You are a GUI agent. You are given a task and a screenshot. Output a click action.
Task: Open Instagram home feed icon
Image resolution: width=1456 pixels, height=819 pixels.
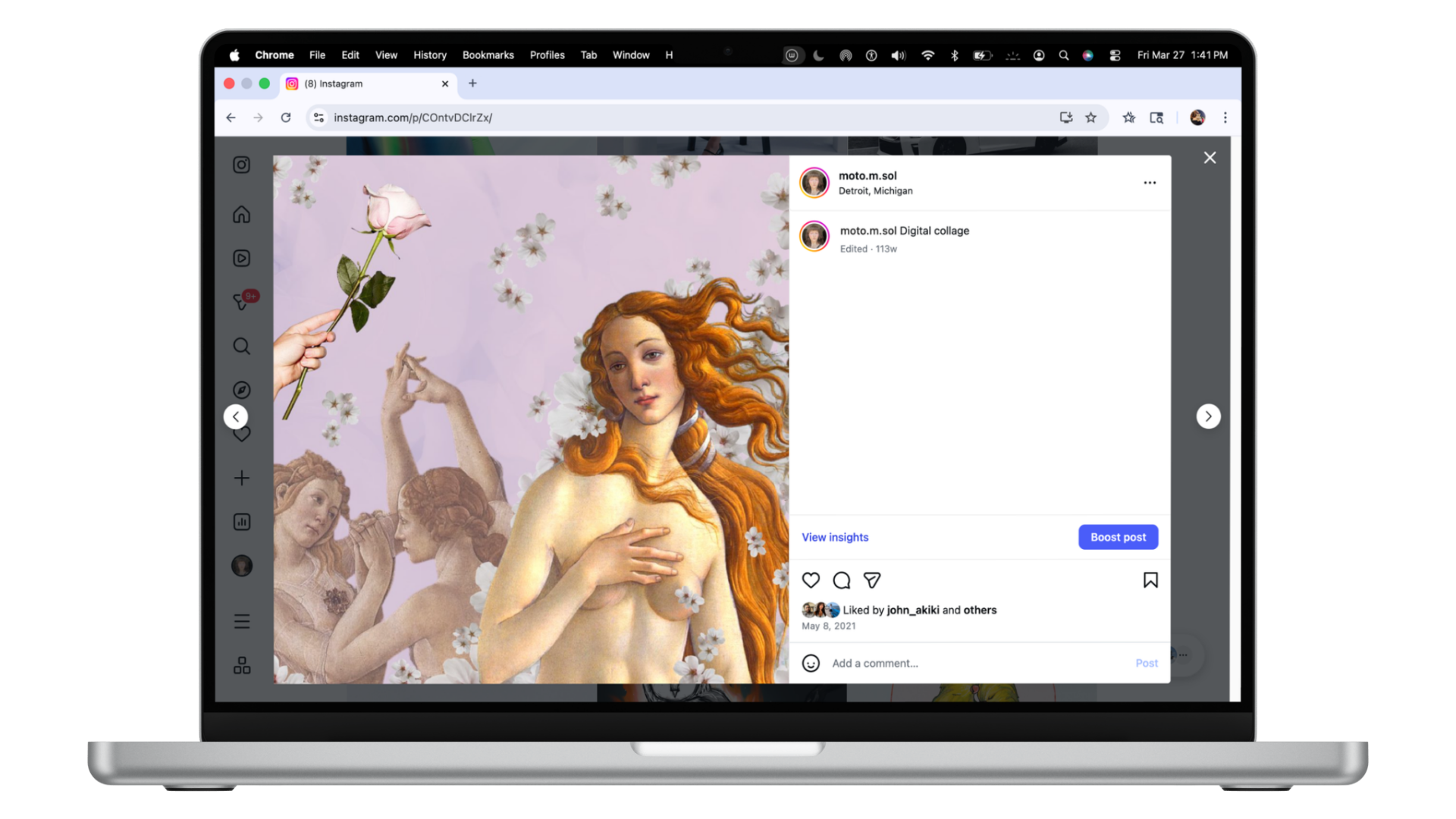pos(241,215)
